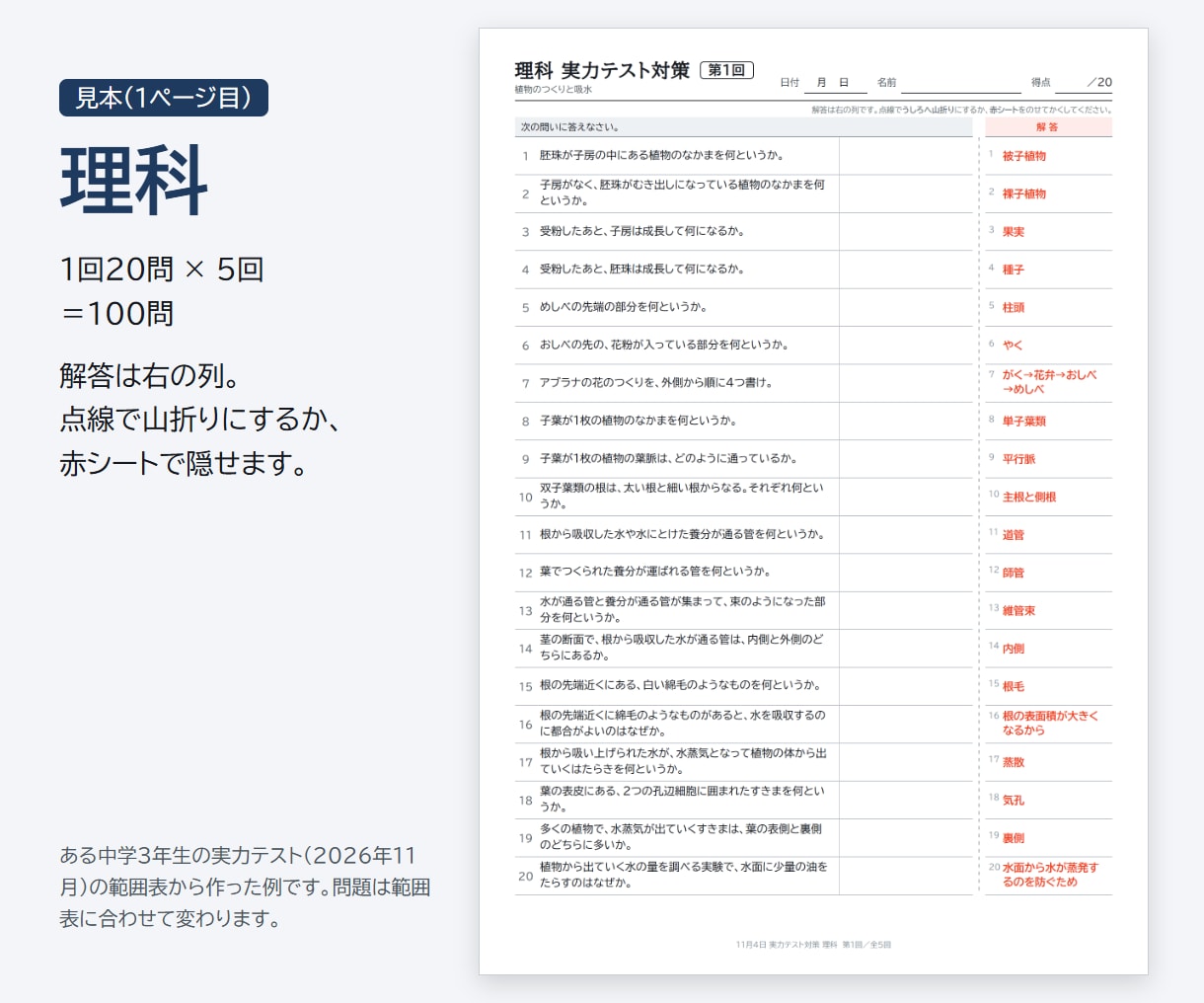Click the 日付 月 日 field

pyautogui.click(x=823, y=83)
